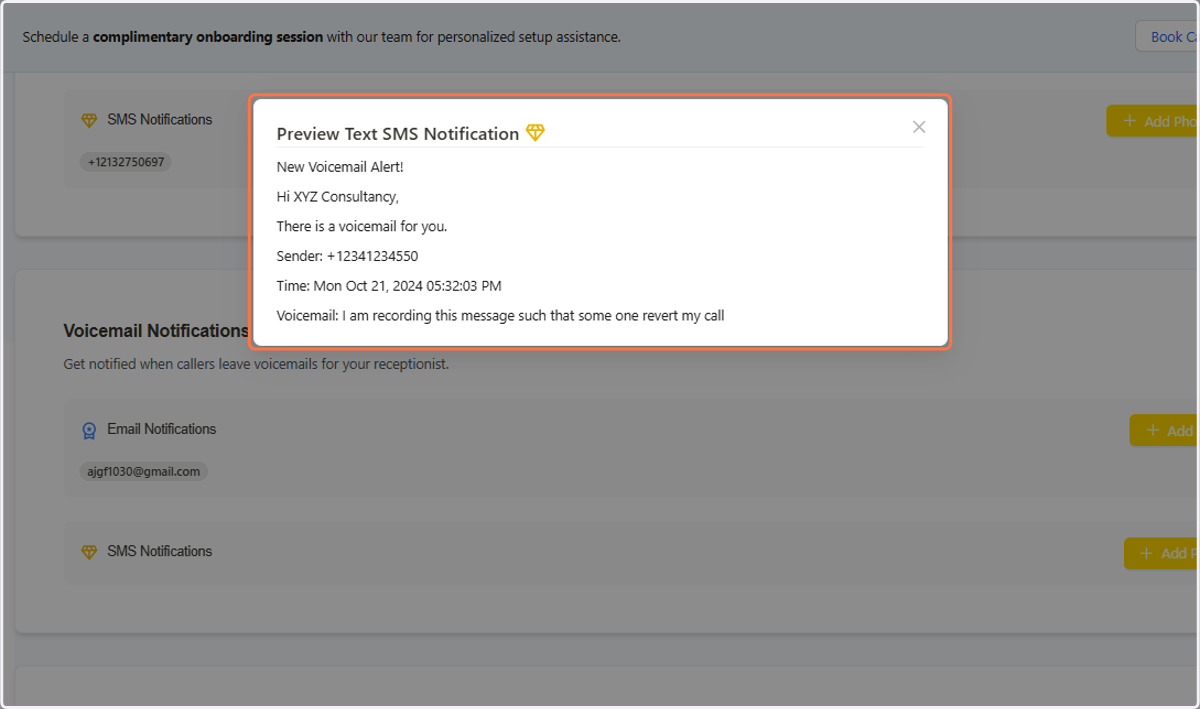Click Add button in Email Notifications row
The height and width of the screenshot is (709, 1200).
(1165, 430)
